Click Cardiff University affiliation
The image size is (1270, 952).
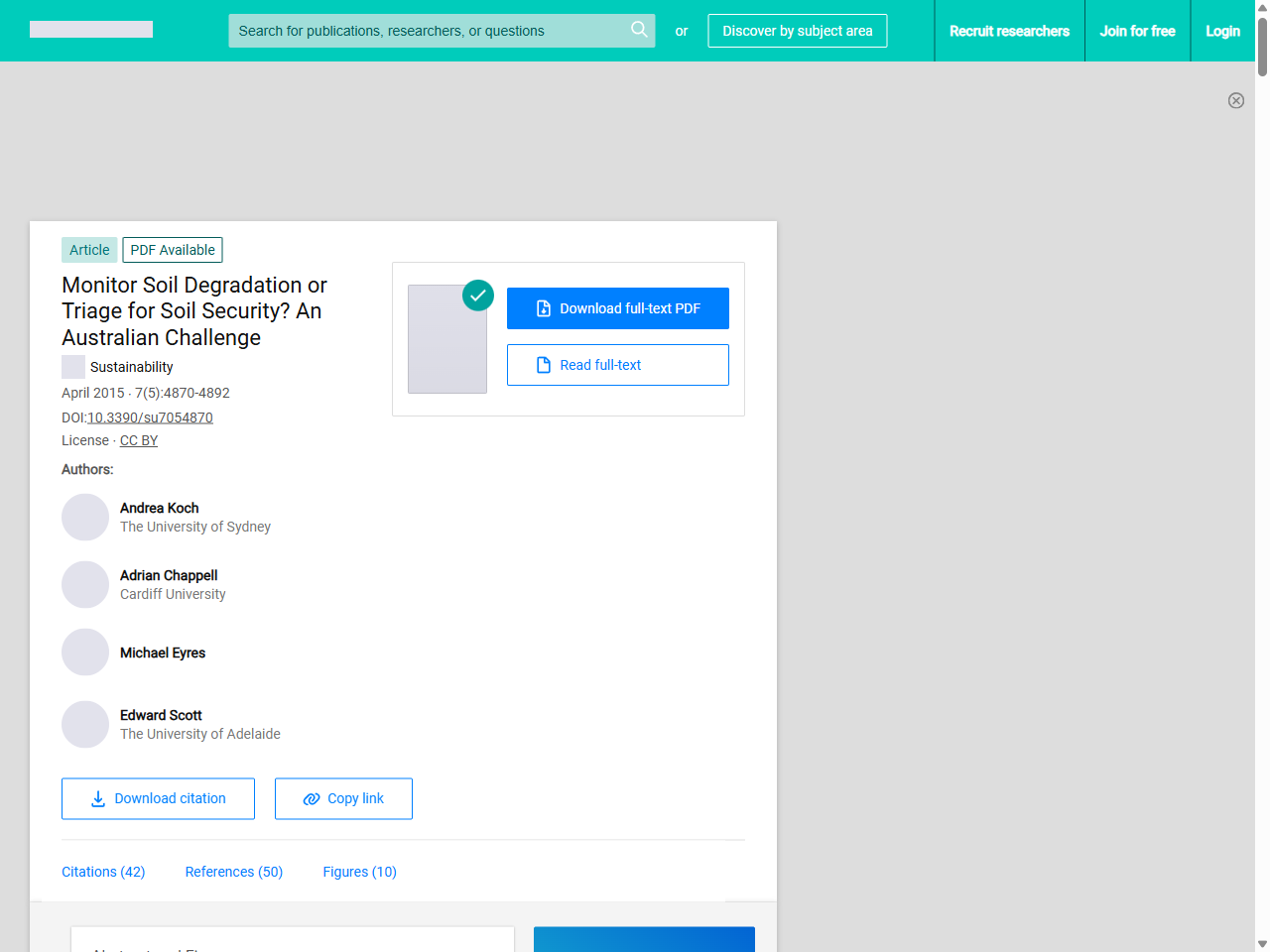tap(173, 594)
